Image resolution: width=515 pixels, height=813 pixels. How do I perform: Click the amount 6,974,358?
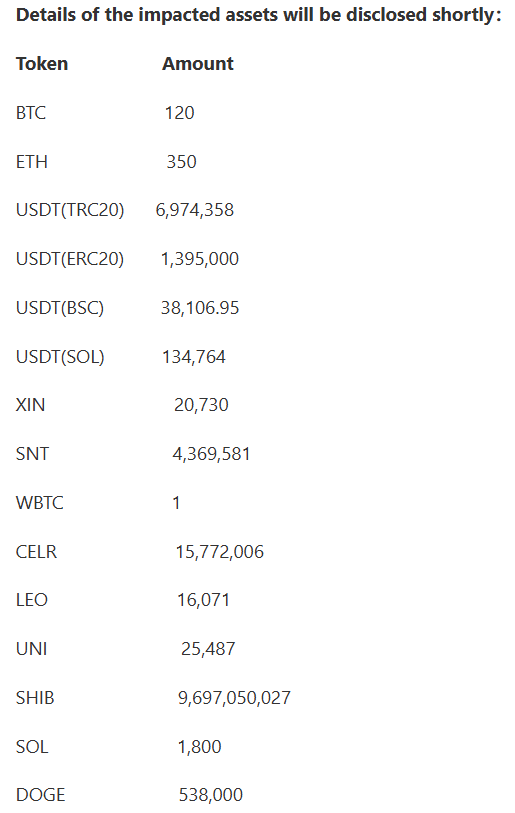[x=195, y=210]
